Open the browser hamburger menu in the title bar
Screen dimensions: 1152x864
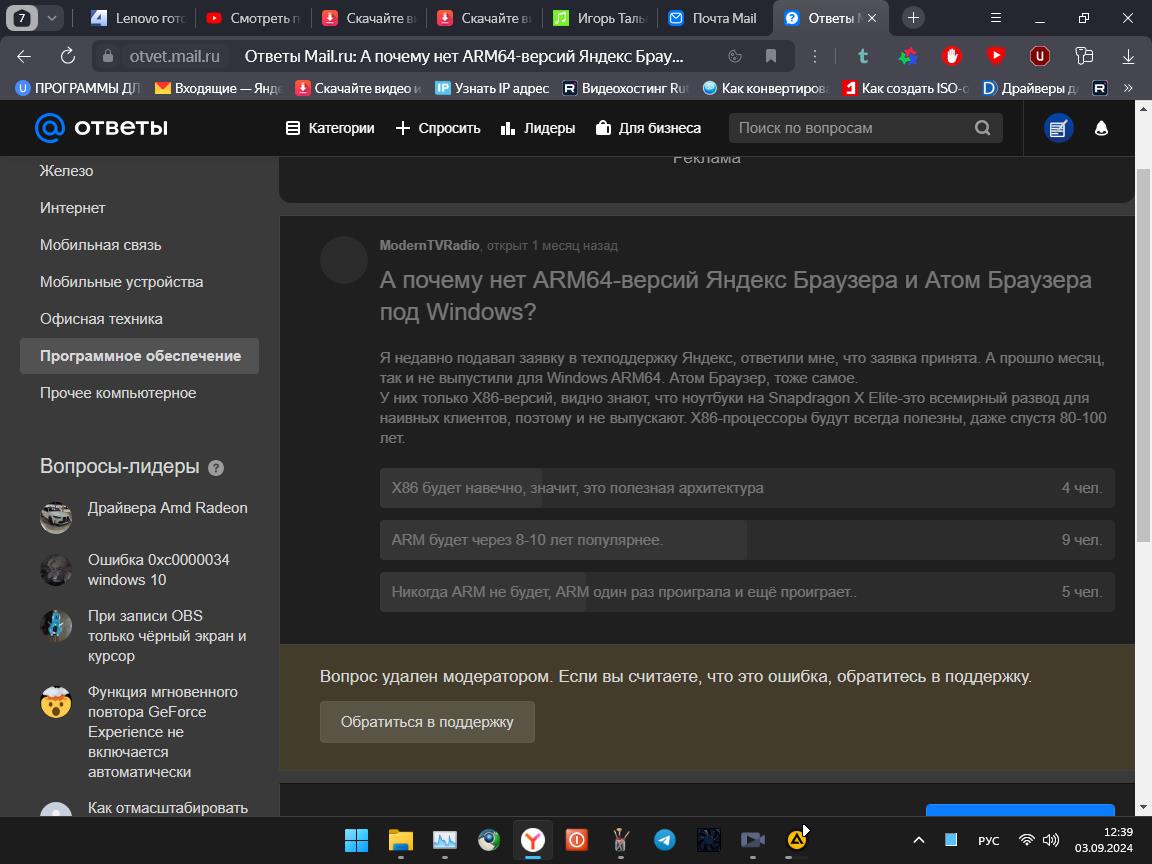996,18
